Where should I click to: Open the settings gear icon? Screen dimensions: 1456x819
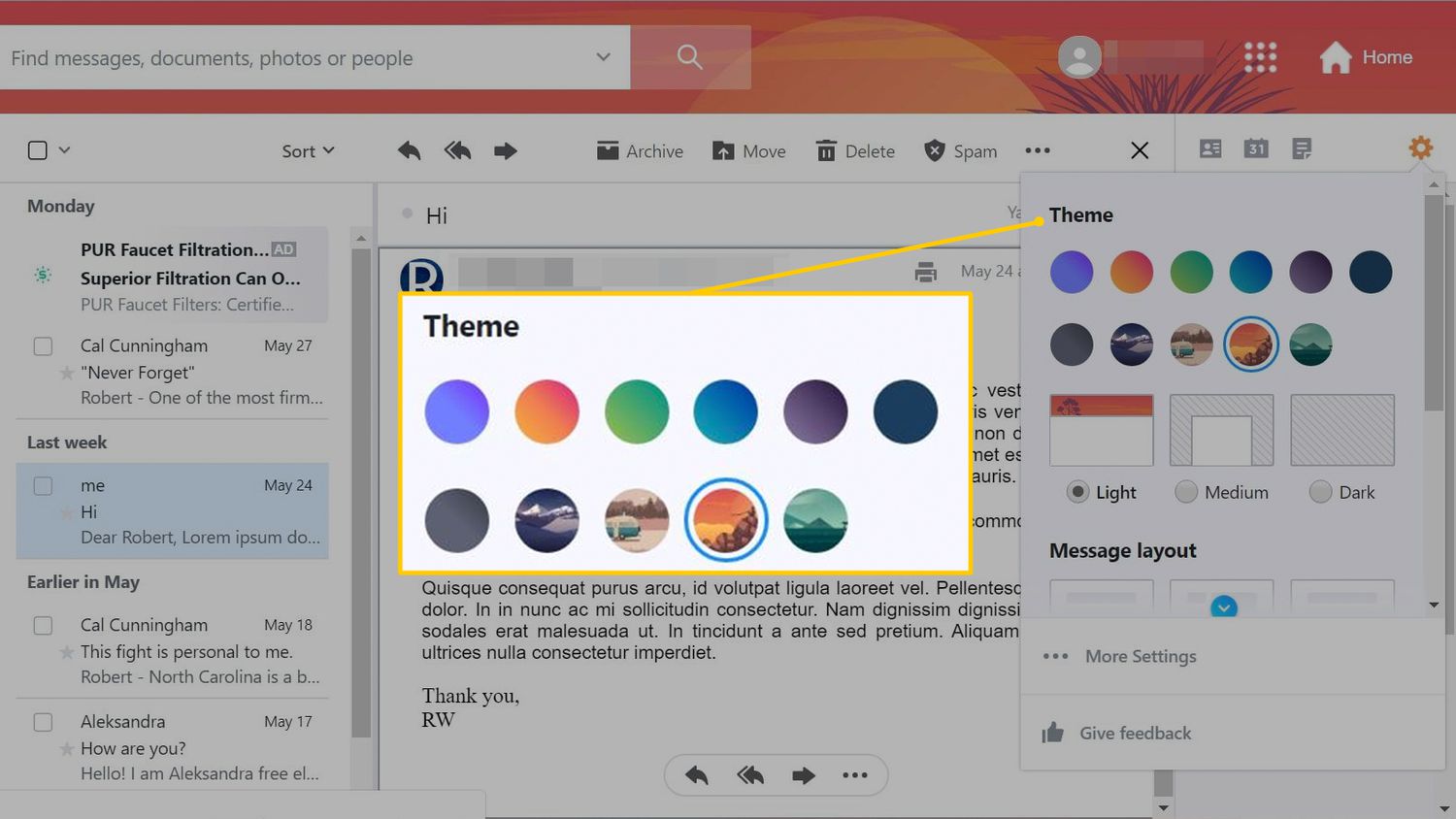(x=1420, y=148)
